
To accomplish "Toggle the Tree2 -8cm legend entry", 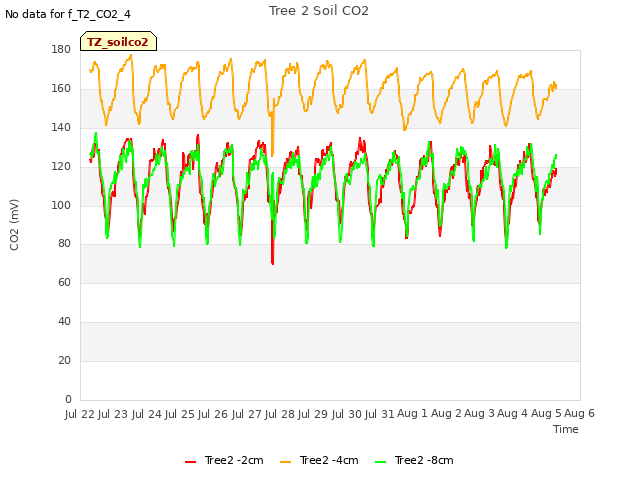I will [414, 460].
